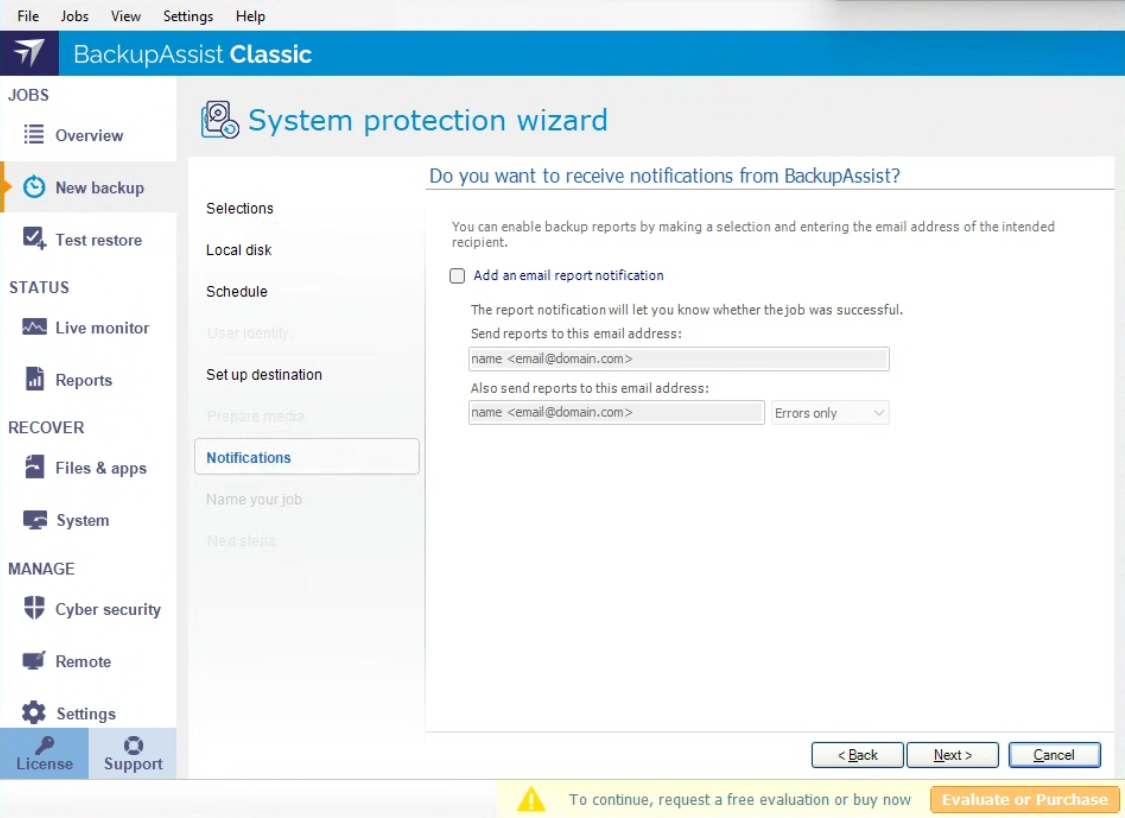Click the Overview list icon
This screenshot has width=1125, height=818.
point(34,135)
